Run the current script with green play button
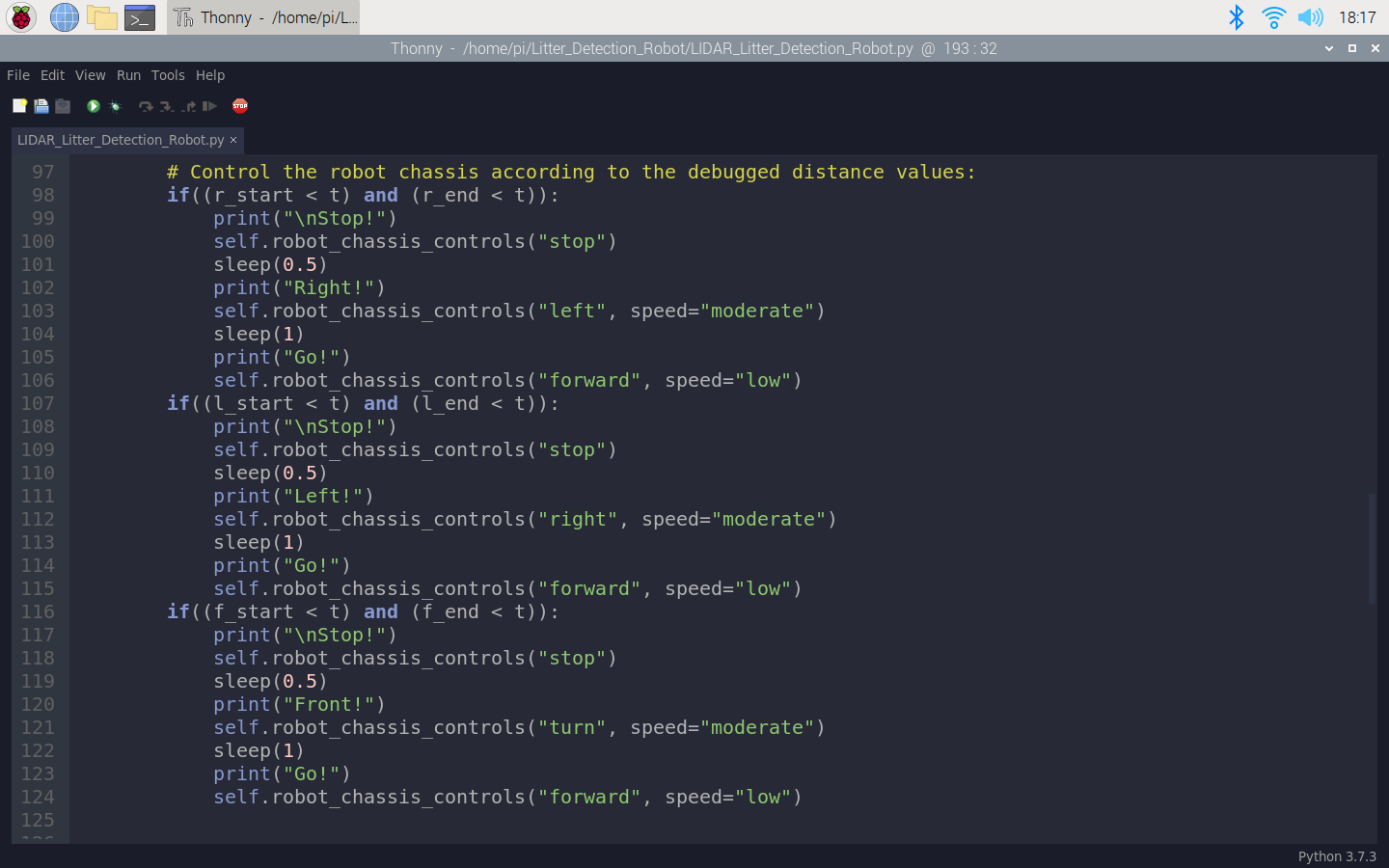This screenshot has width=1389, height=868. pyautogui.click(x=94, y=106)
